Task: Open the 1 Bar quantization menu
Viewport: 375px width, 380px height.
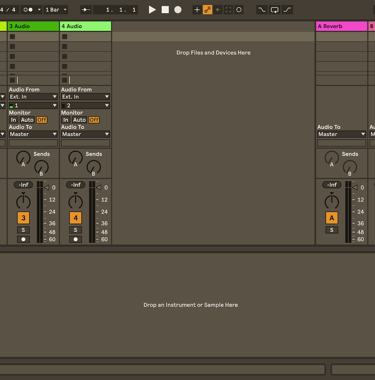Action: point(56,10)
